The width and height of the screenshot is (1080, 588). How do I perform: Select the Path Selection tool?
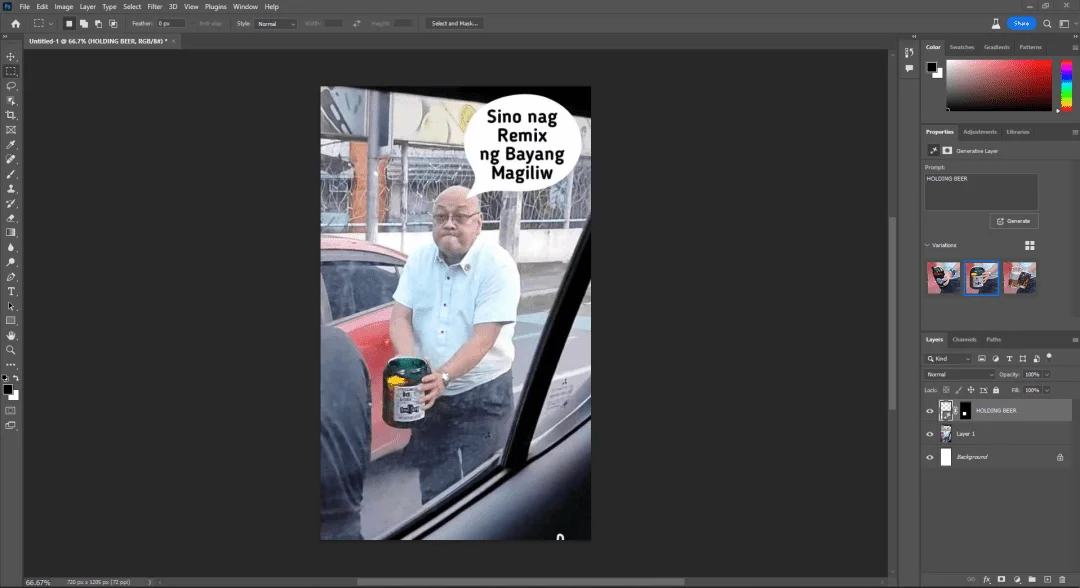click(11, 306)
